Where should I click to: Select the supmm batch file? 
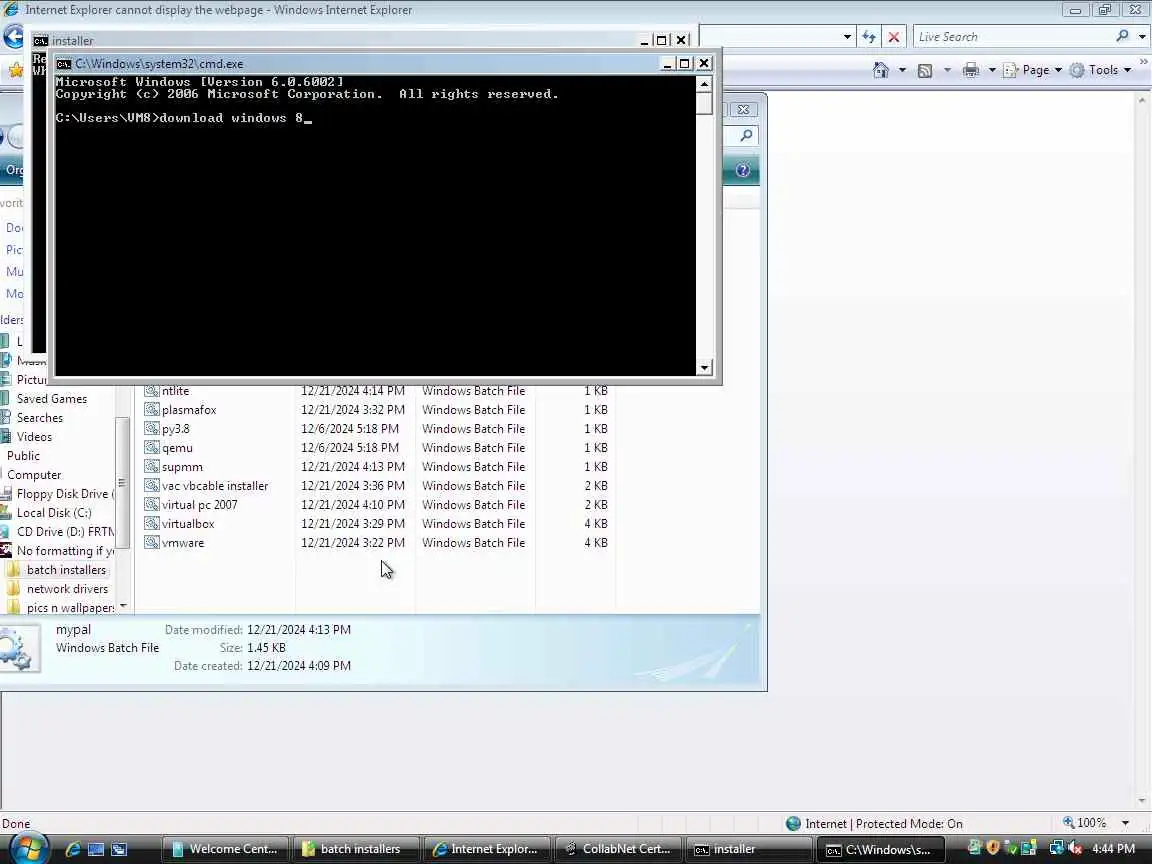click(182, 467)
